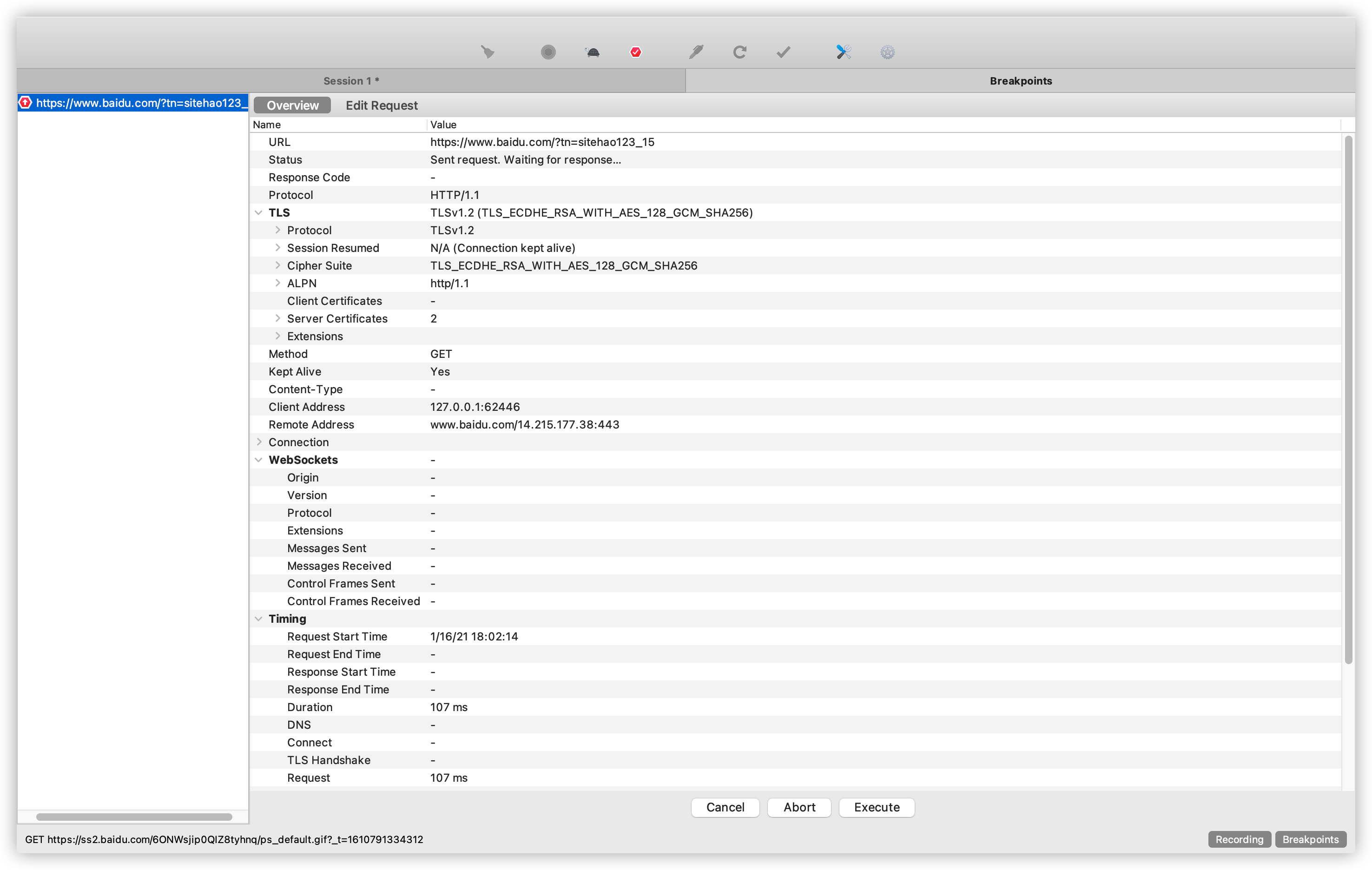Open the tools wrench-and-screwdriver icon
This screenshot has width=1372, height=870.
pyautogui.click(x=843, y=53)
